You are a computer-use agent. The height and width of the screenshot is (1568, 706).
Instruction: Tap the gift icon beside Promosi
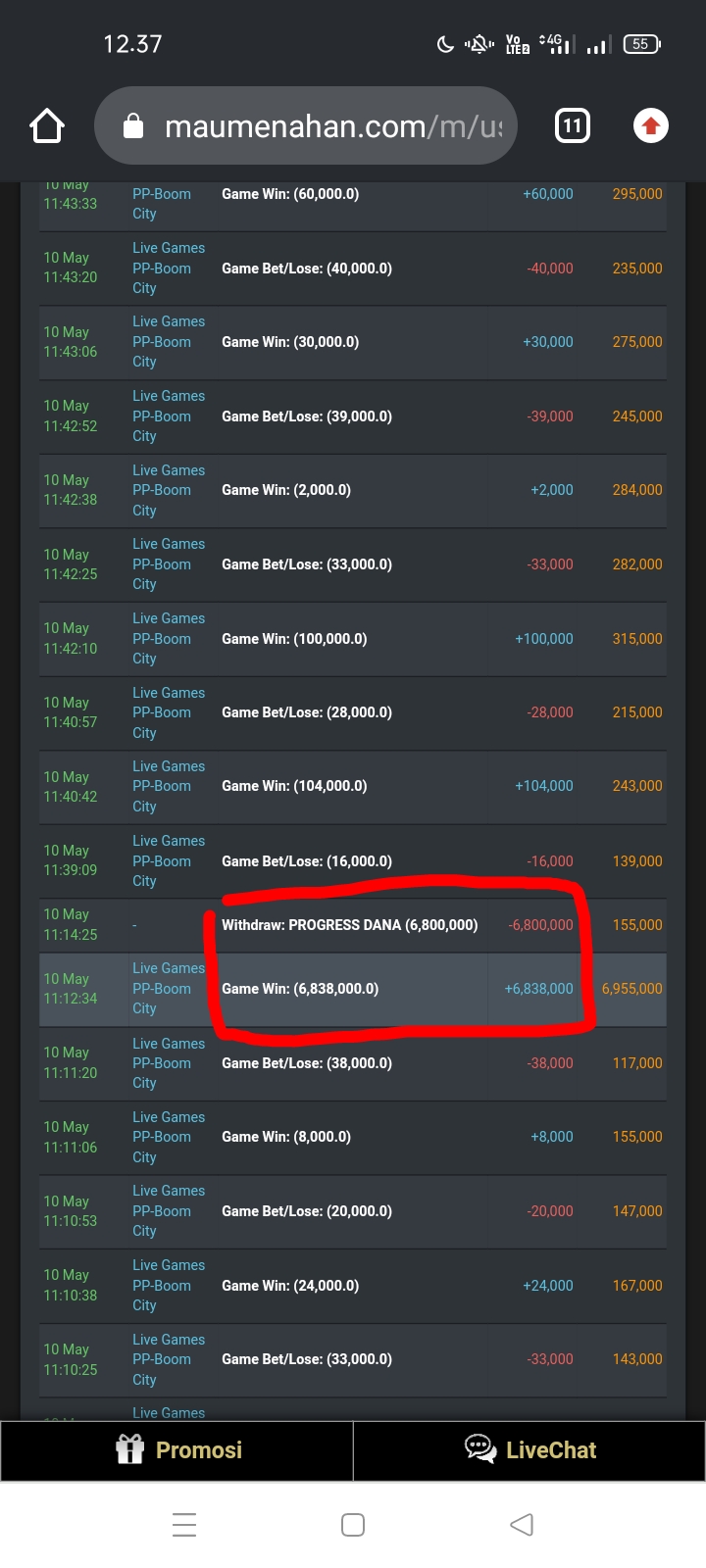pyautogui.click(x=130, y=1449)
